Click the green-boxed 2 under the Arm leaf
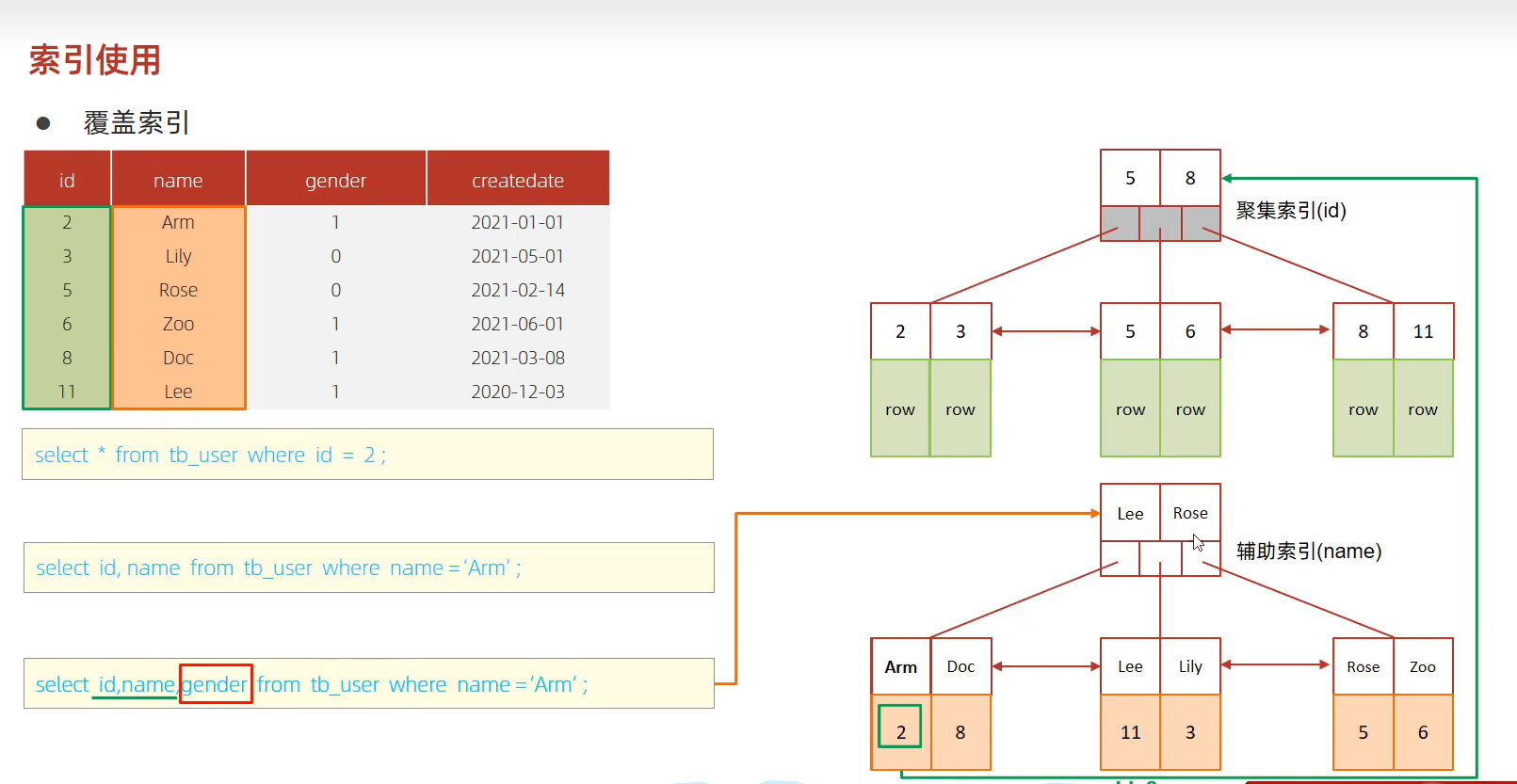The height and width of the screenshot is (784, 1517). coord(900,731)
